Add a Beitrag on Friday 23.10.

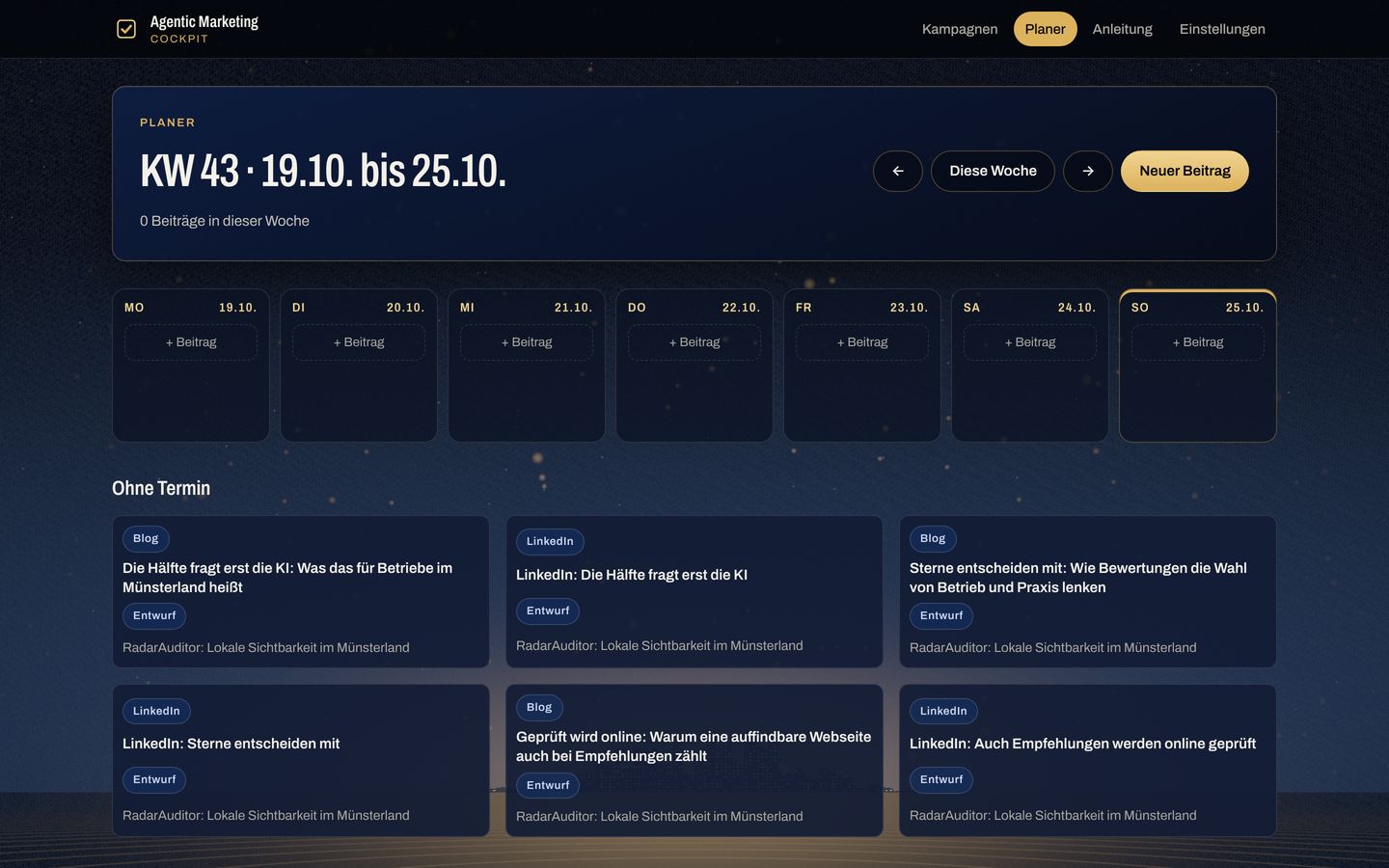[x=862, y=342]
